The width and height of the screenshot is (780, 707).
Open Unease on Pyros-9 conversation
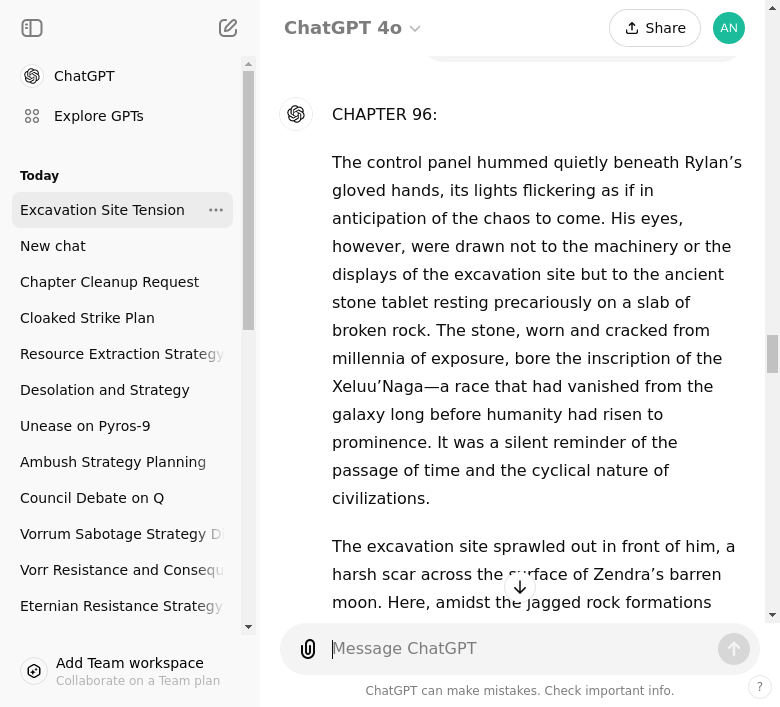(x=85, y=426)
